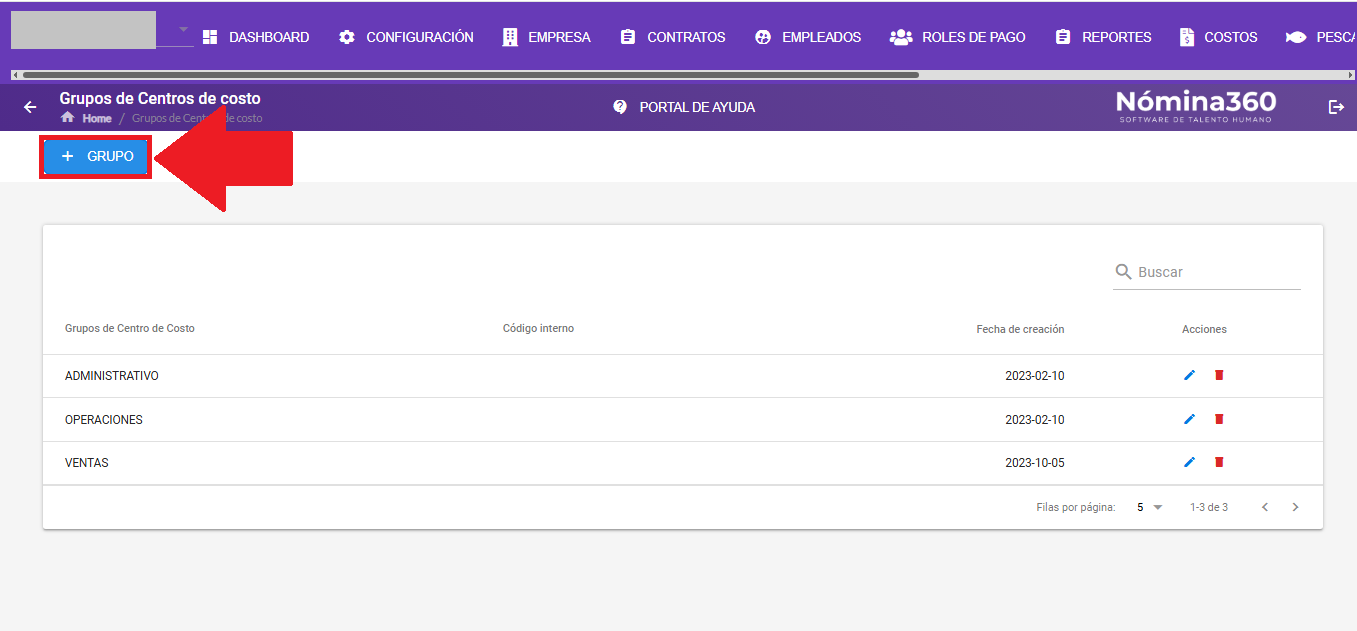Click the Costos receipt icon
This screenshot has width=1357, height=631.
[1186, 37]
